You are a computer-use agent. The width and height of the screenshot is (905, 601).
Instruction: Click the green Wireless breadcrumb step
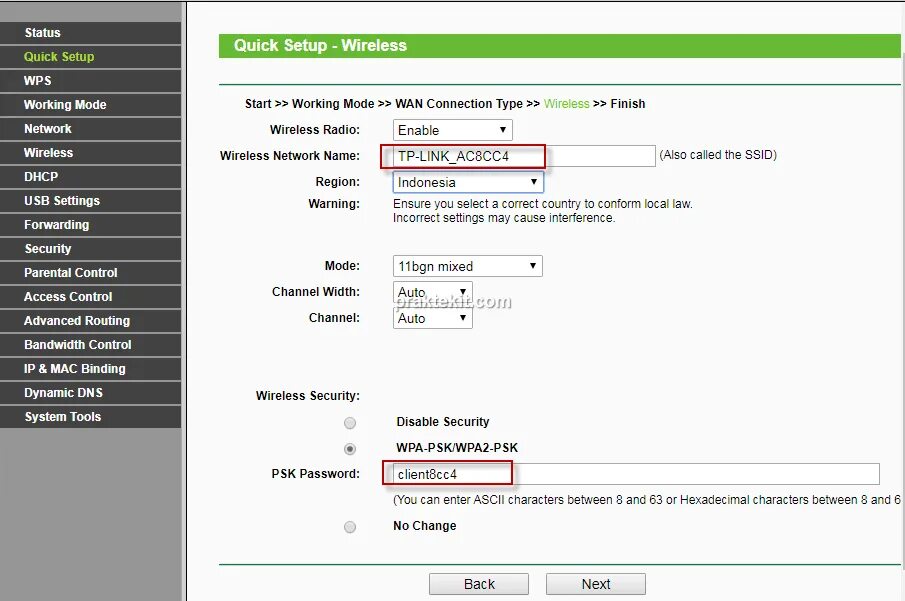pos(566,104)
